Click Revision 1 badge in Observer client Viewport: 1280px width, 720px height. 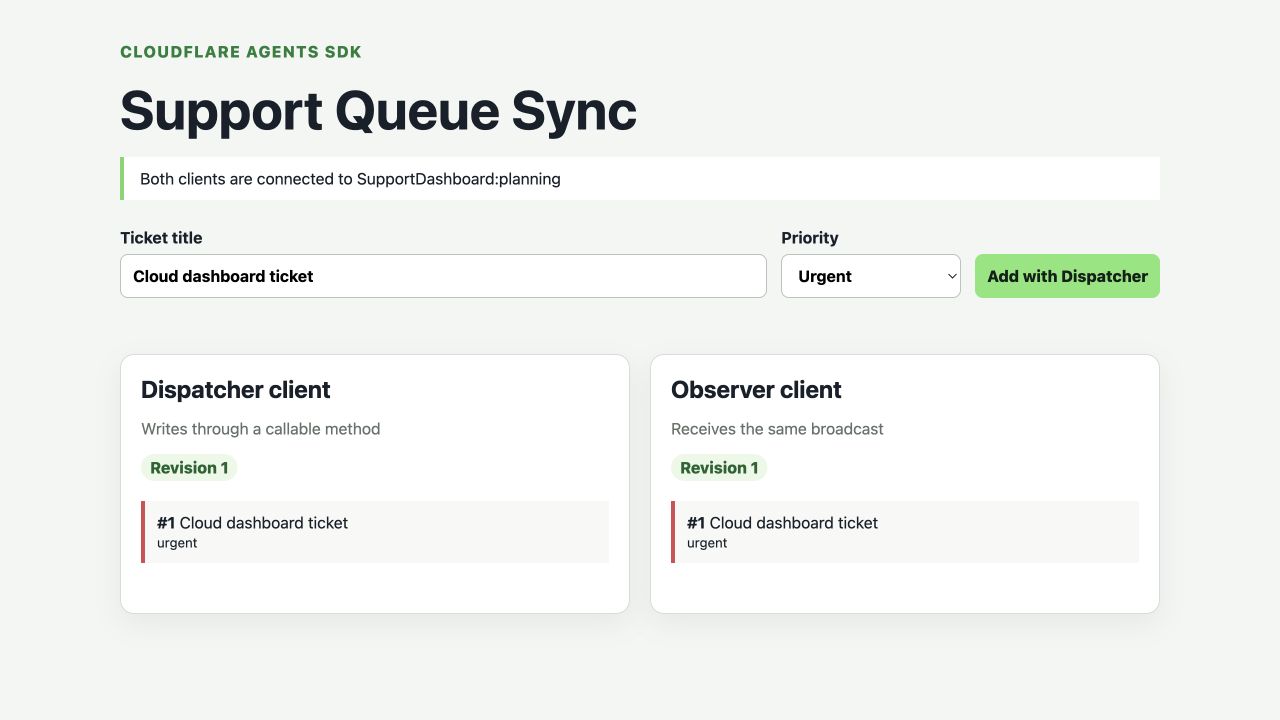pyautogui.click(x=719, y=468)
